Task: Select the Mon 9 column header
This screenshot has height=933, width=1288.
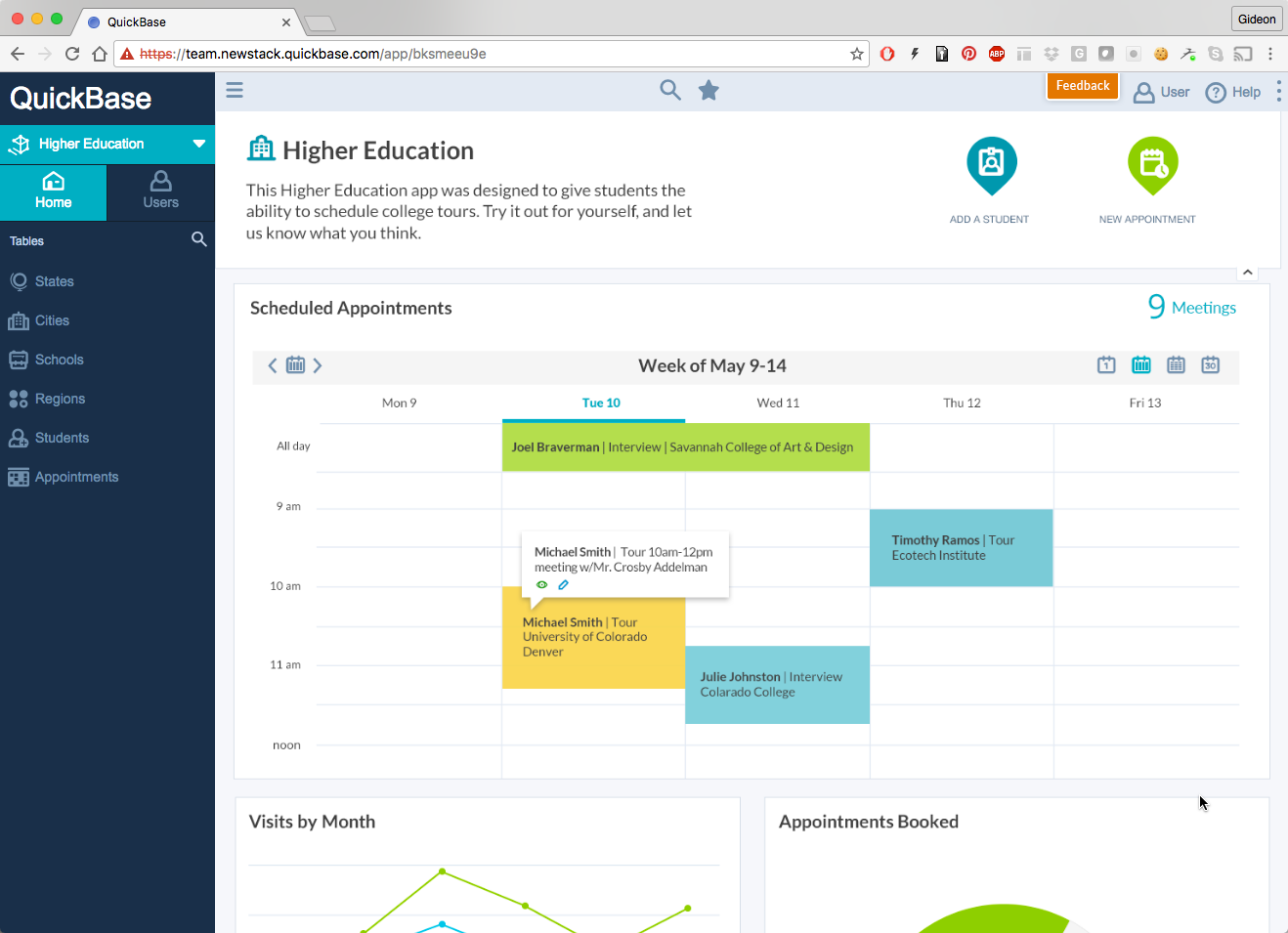Action: pos(400,403)
